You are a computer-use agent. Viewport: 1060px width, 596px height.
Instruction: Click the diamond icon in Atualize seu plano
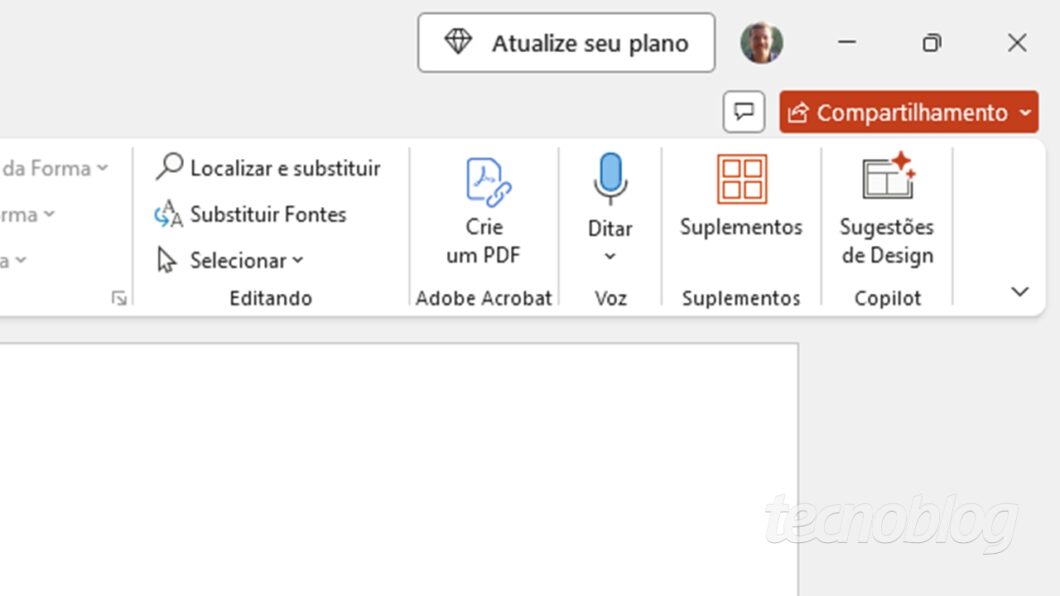pos(458,42)
